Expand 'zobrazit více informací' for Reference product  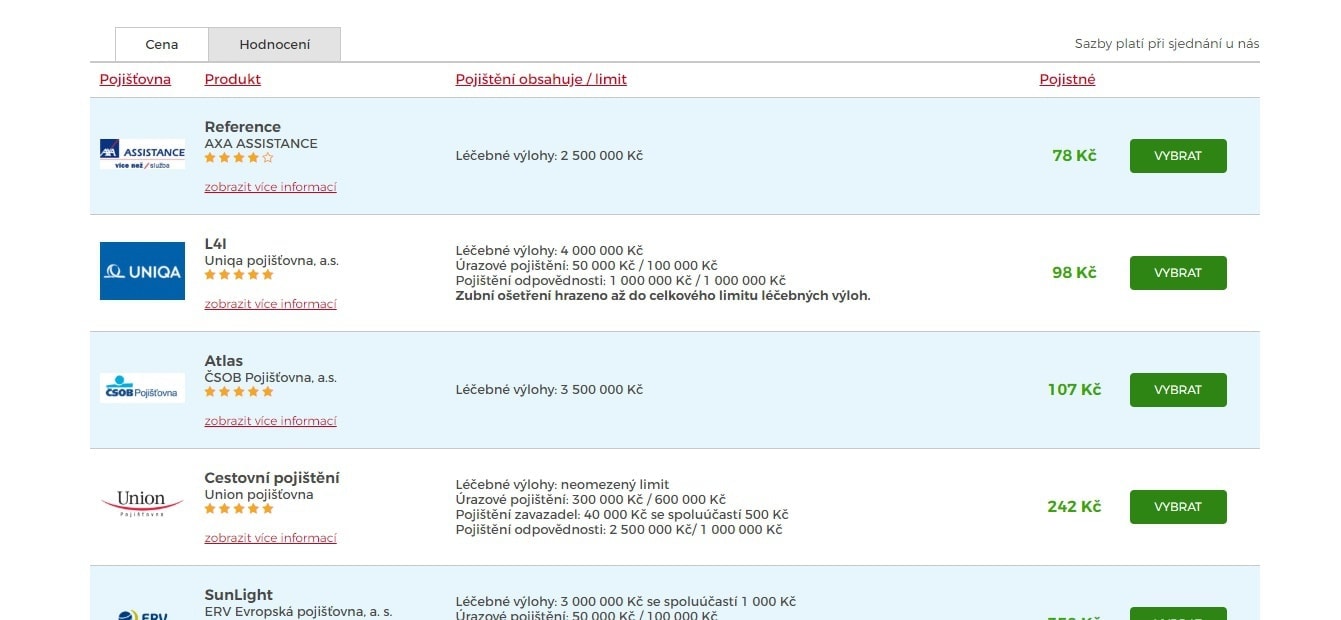click(x=270, y=187)
